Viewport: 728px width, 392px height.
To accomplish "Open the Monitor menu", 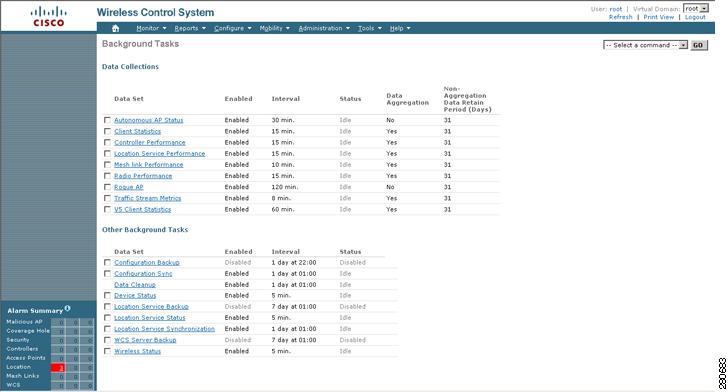I will point(151,28).
